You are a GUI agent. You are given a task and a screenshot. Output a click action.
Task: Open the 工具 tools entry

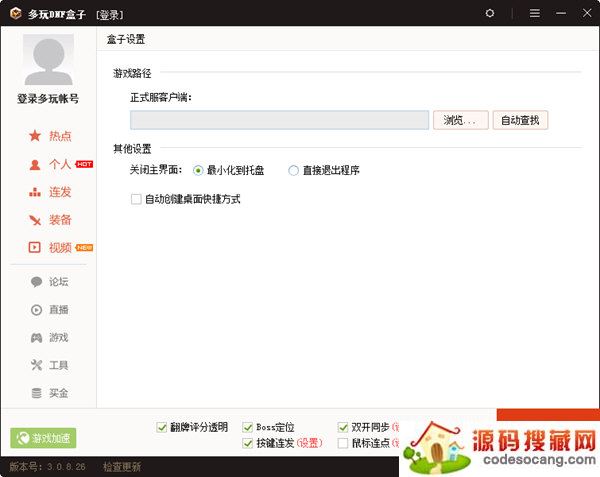tap(59, 365)
